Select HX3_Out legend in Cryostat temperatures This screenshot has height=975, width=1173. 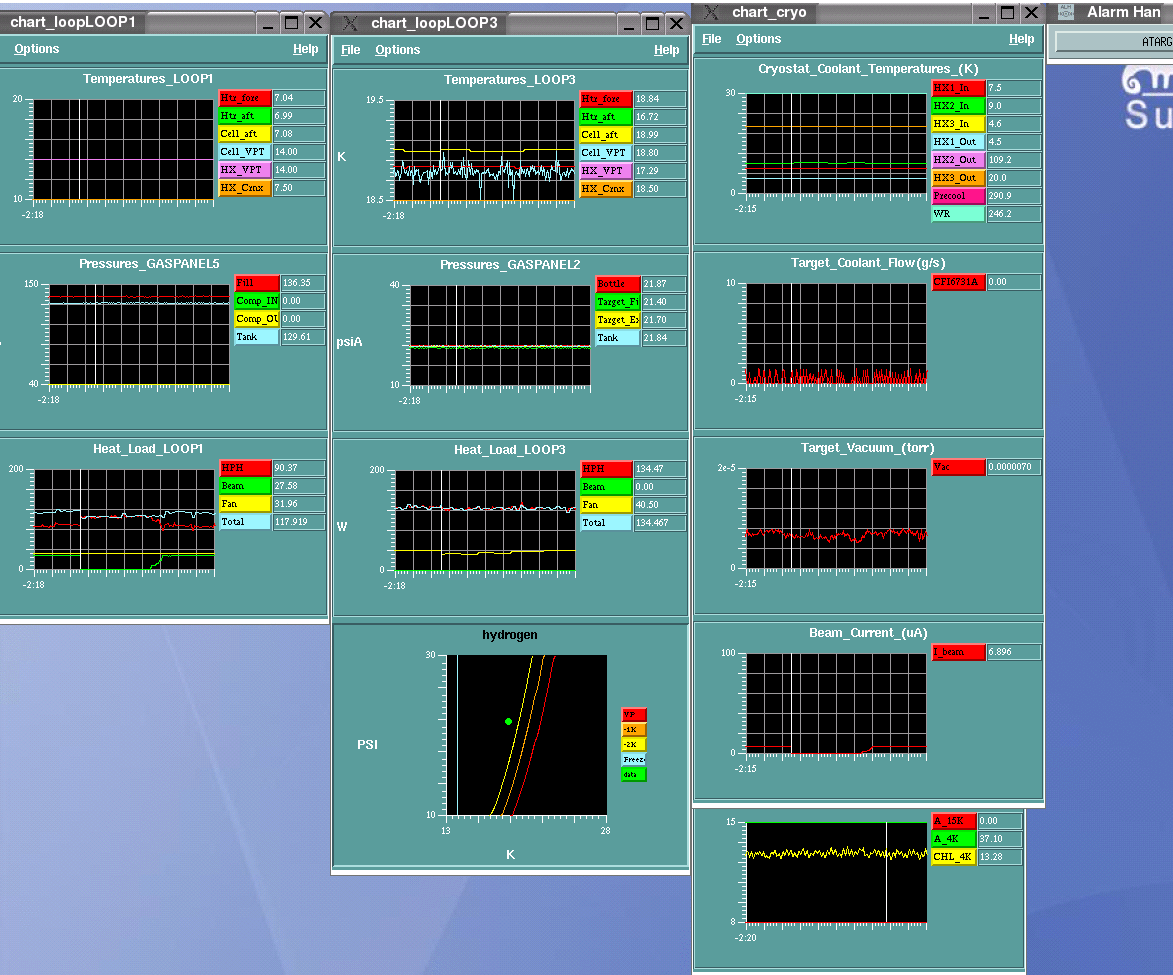tap(958, 177)
